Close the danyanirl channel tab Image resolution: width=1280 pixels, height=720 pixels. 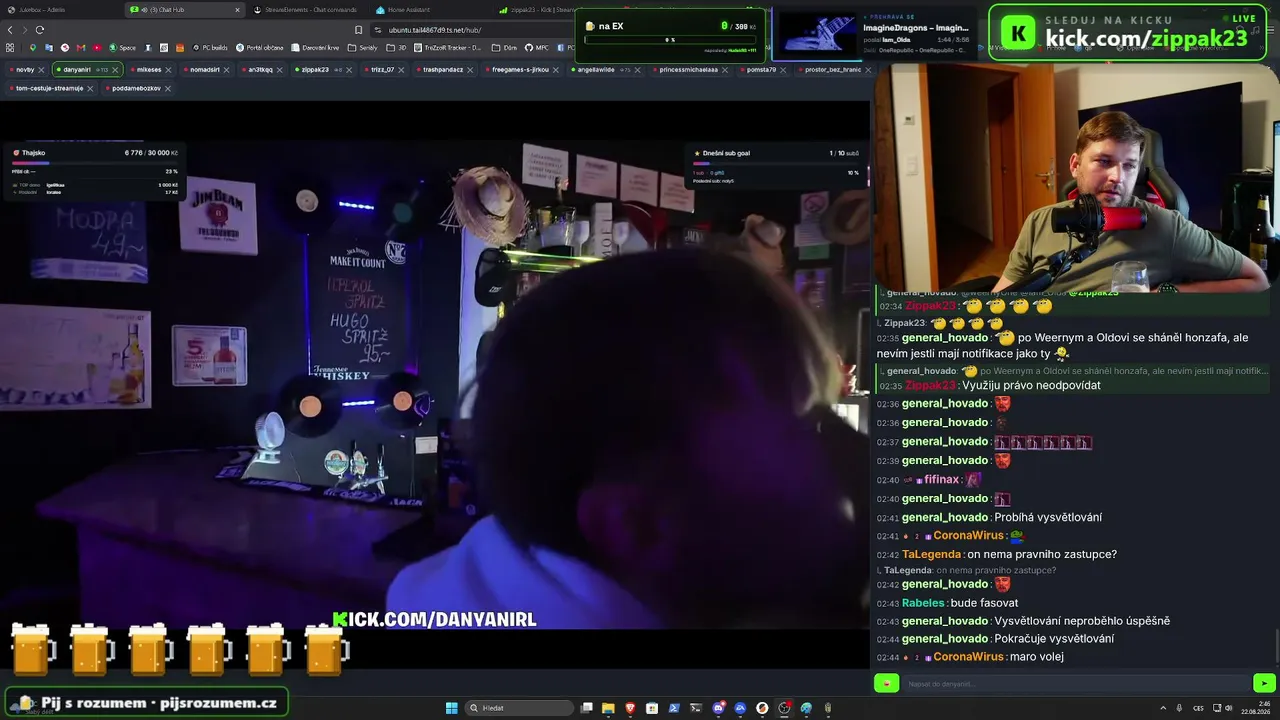pos(115,70)
